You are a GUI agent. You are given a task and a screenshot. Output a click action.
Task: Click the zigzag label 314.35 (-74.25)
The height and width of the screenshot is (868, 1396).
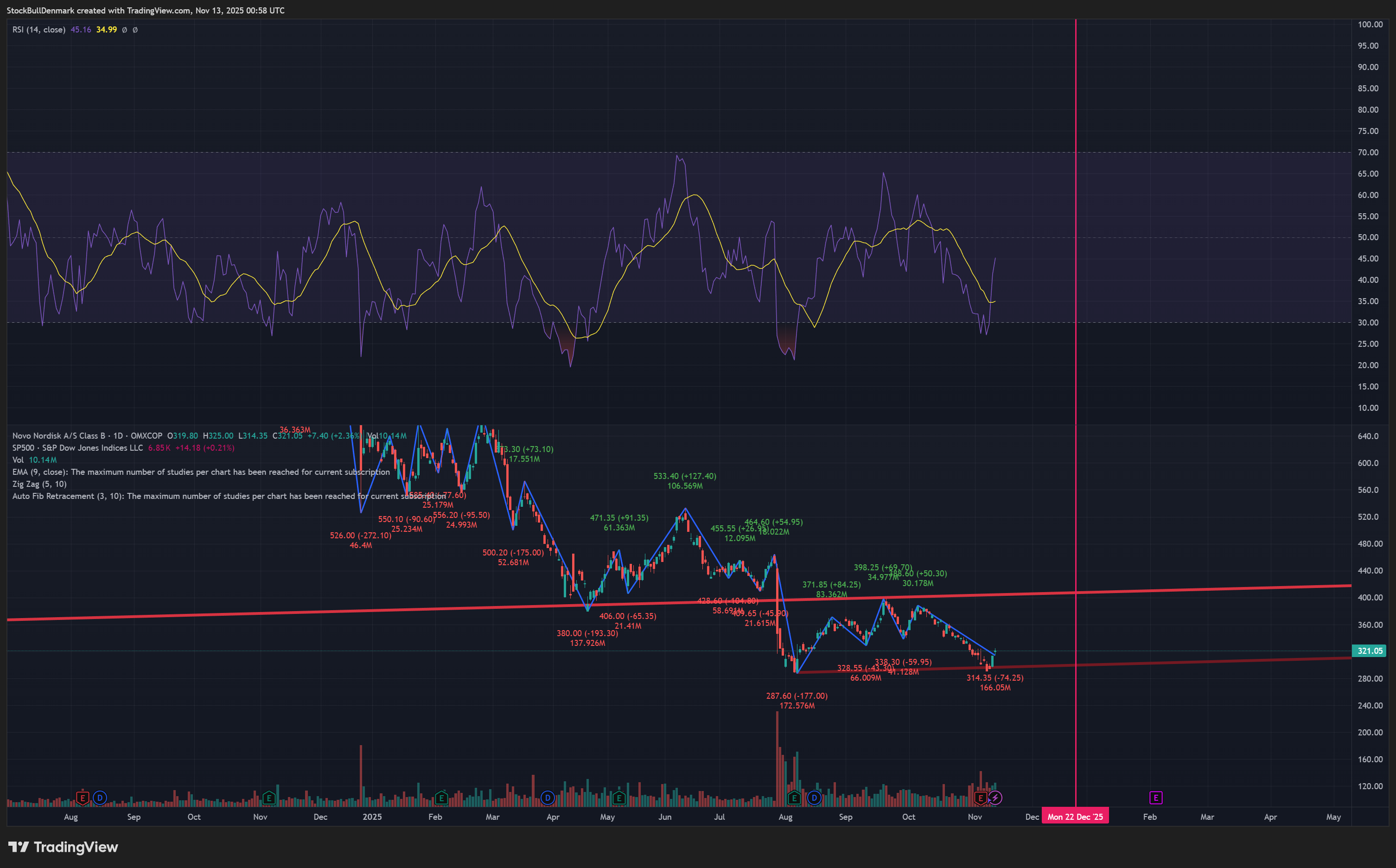point(995,677)
